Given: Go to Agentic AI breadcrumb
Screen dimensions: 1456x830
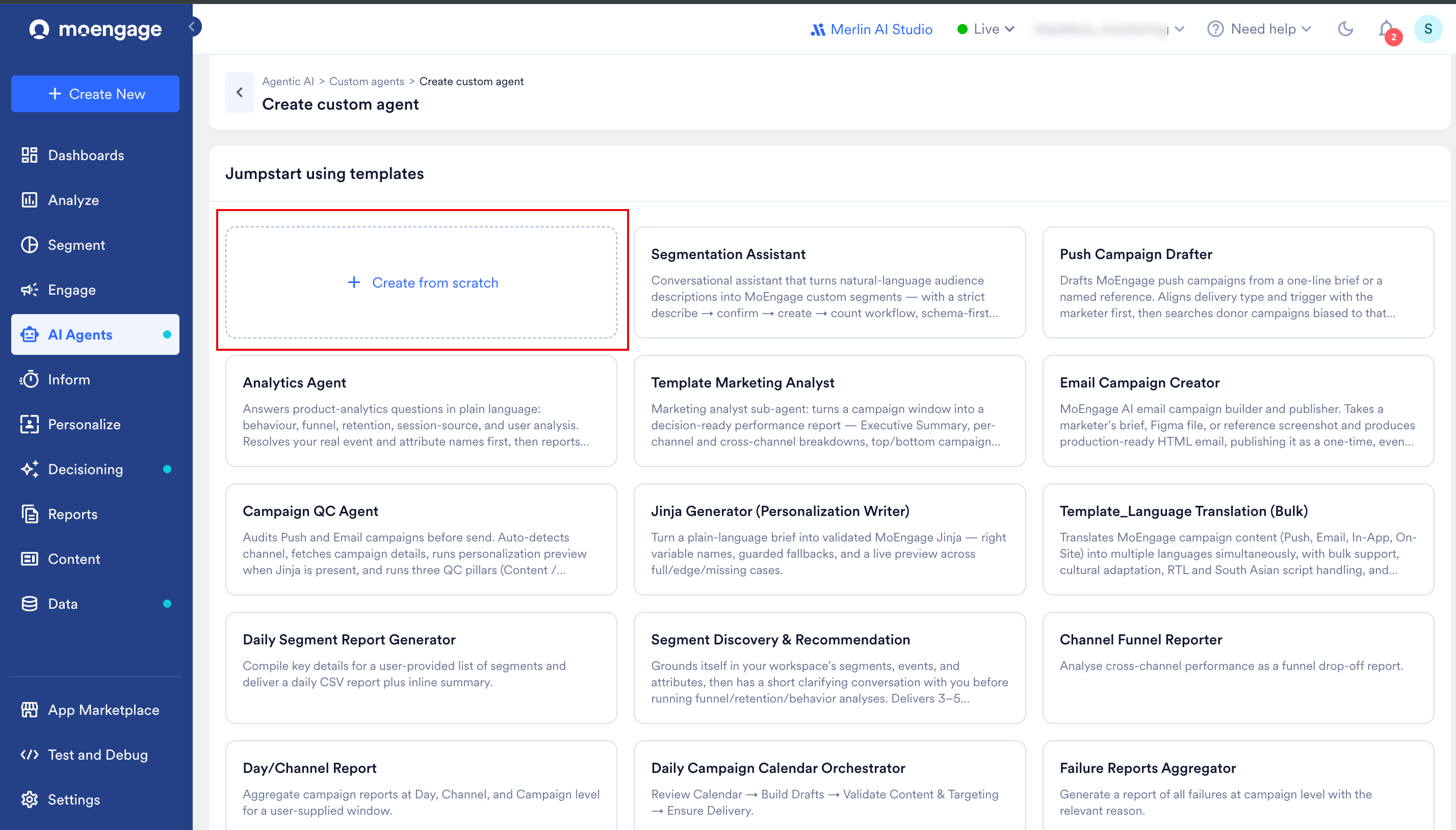Looking at the screenshot, I should coord(288,81).
